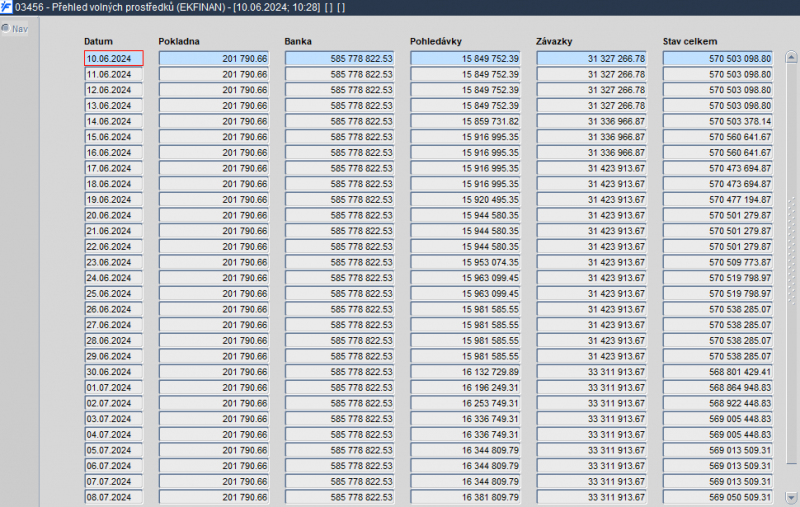The width and height of the screenshot is (800, 507).
Task: Click Pohledávky value 16 381 809.79
Action: [465, 497]
